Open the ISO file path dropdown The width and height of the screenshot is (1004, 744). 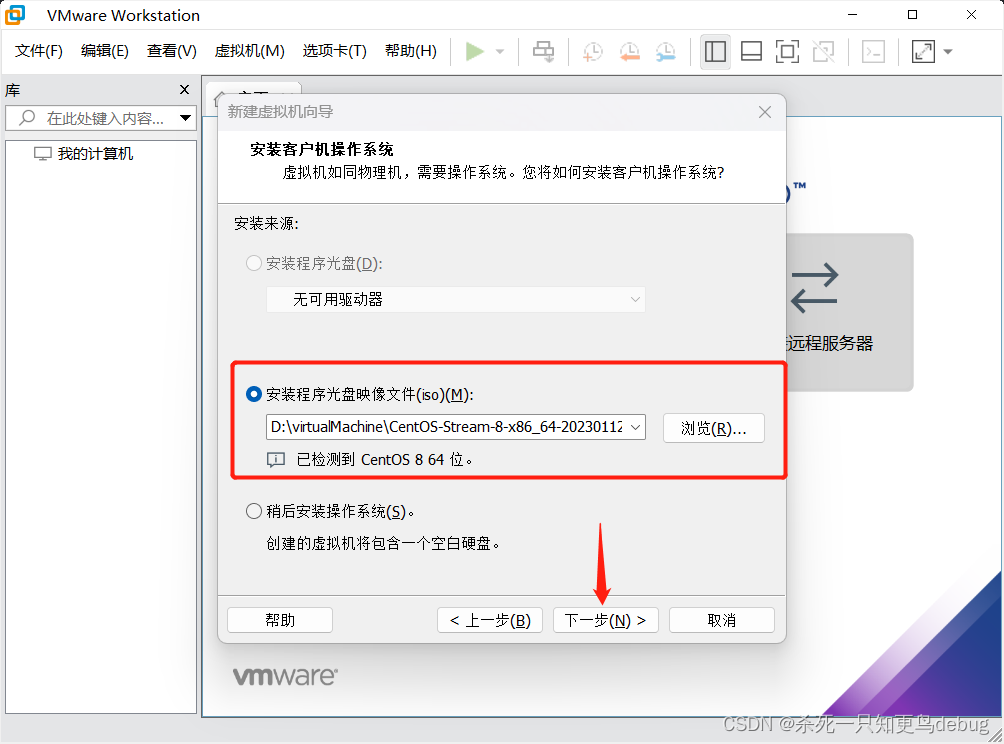pos(634,427)
